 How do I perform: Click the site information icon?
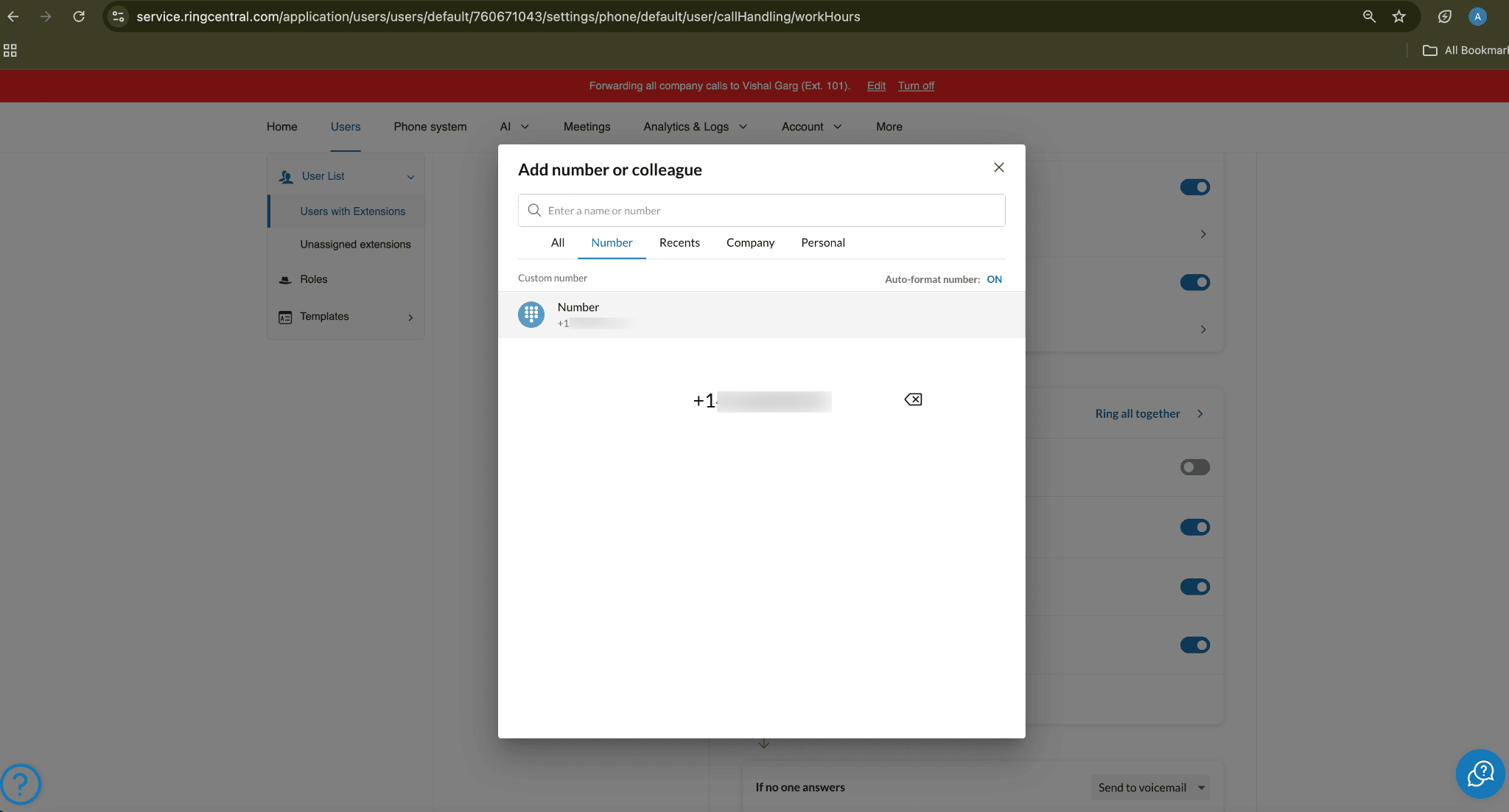(x=118, y=16)
